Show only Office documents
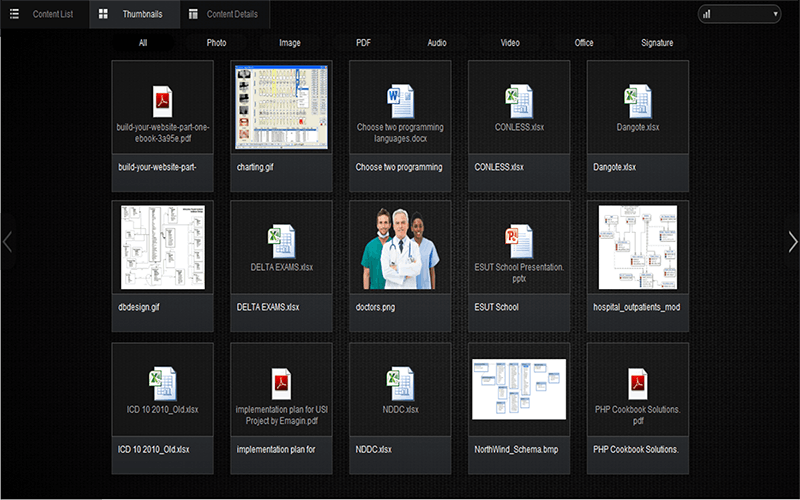This screenshot has width=800, height=500. (584, 43)
